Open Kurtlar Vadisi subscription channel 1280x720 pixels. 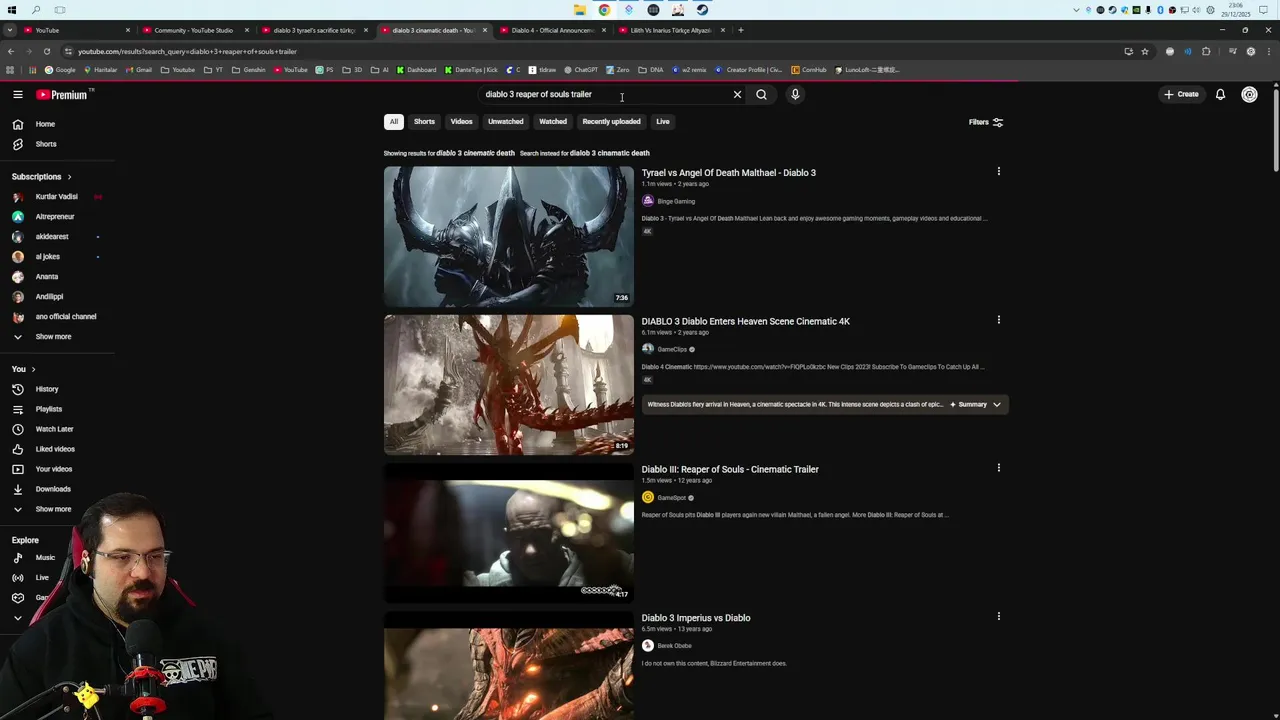pyautogui.click(x=56, y=197)
